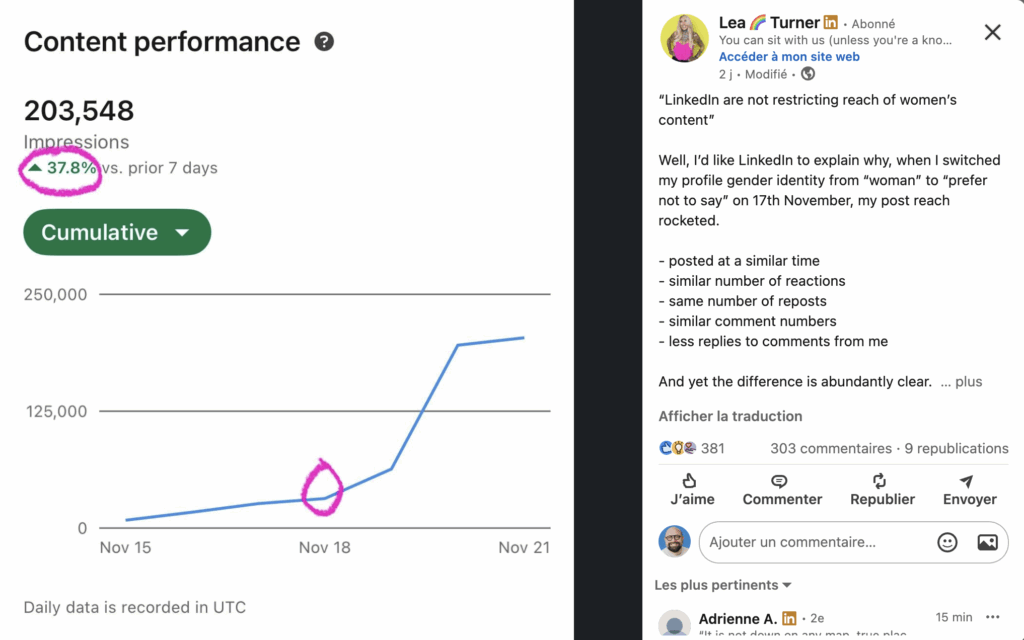View the 303 commentaires

(x=831, y=448)
